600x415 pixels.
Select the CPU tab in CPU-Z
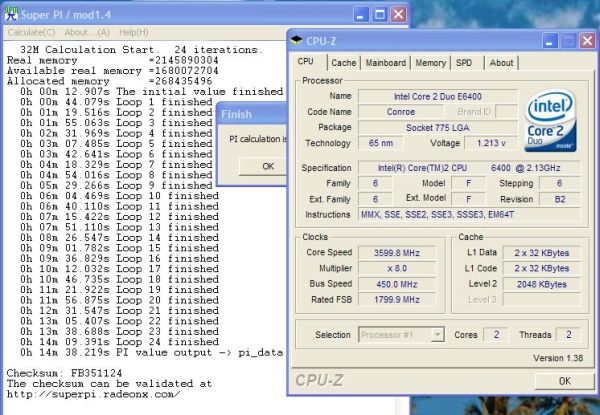305,62
